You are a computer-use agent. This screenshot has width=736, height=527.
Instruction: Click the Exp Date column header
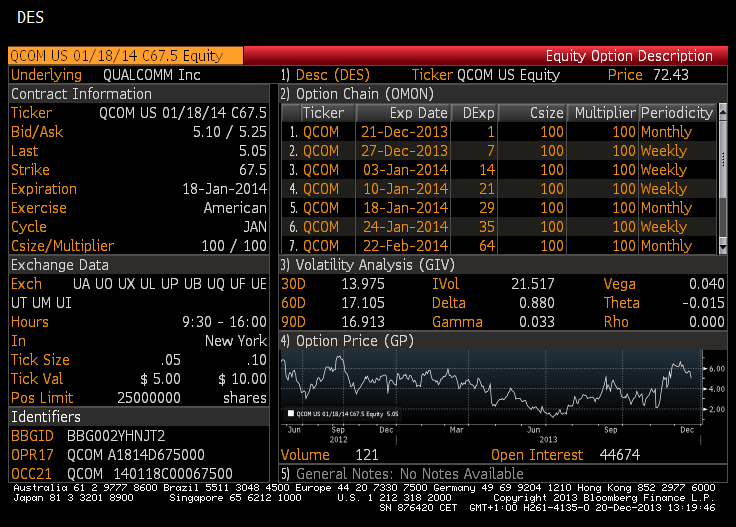[403, 113]
